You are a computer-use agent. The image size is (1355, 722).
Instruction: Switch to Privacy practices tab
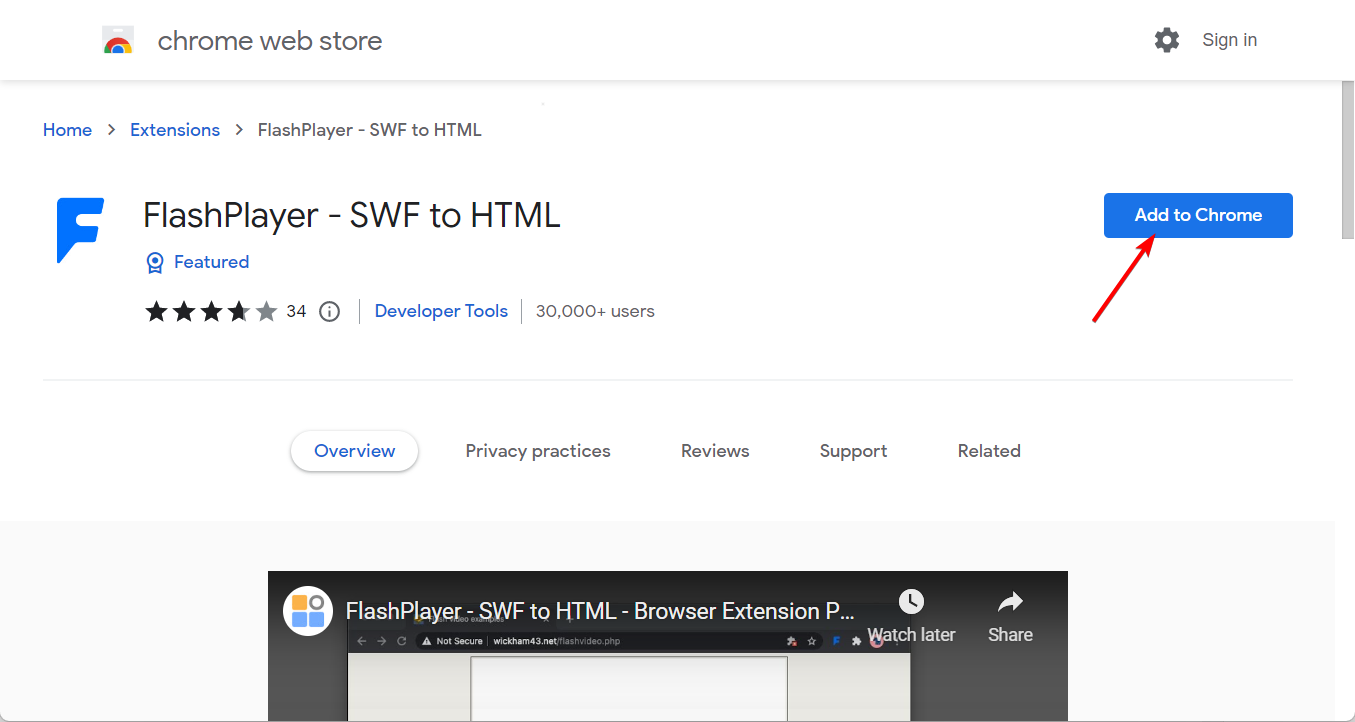(x=538, y=451)
